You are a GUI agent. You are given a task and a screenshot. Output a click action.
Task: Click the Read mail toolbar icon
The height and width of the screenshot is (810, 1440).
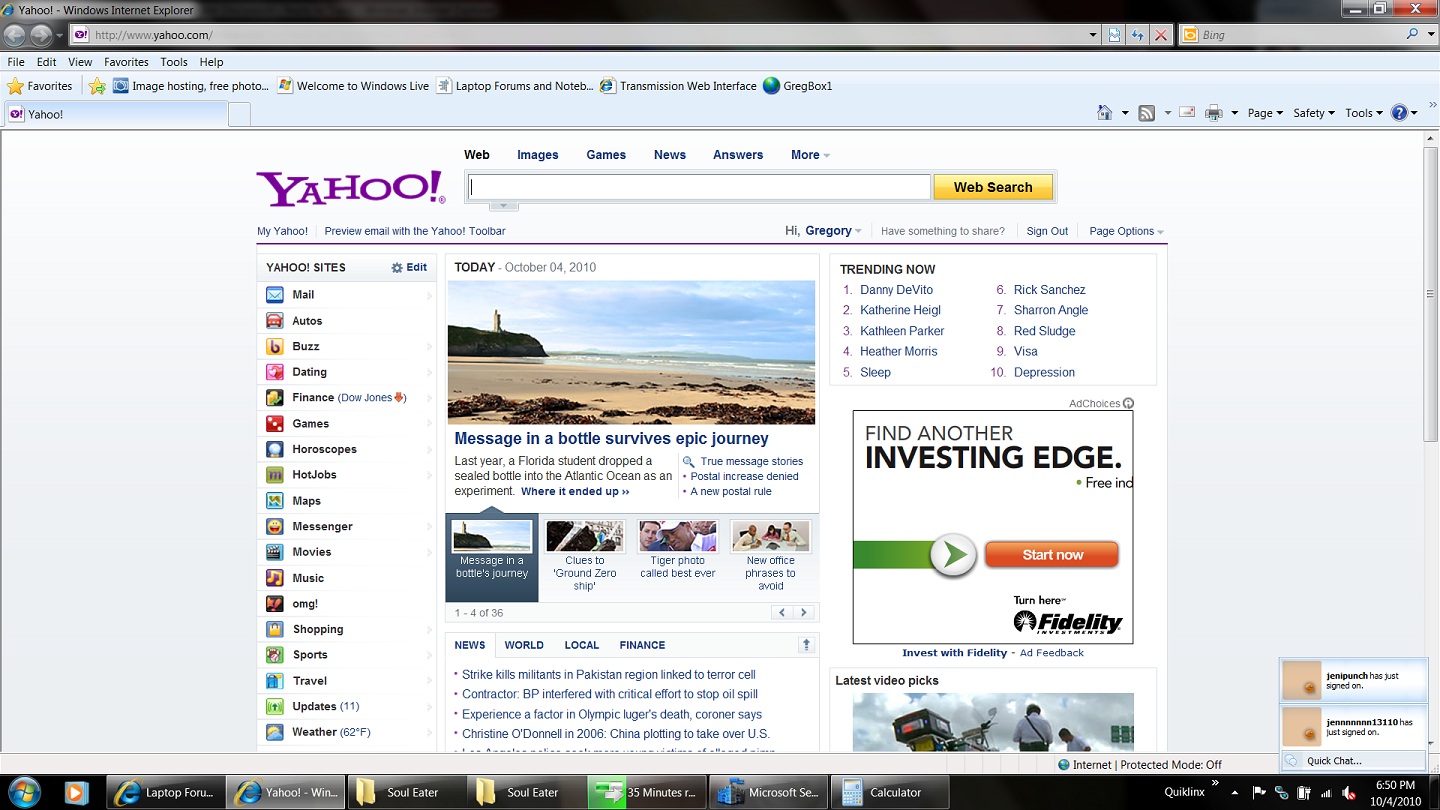click(1187, 113)
